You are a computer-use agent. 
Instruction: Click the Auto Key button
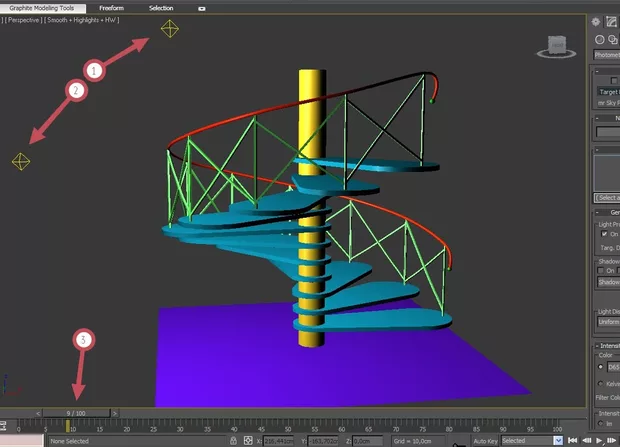click(485, 440)
